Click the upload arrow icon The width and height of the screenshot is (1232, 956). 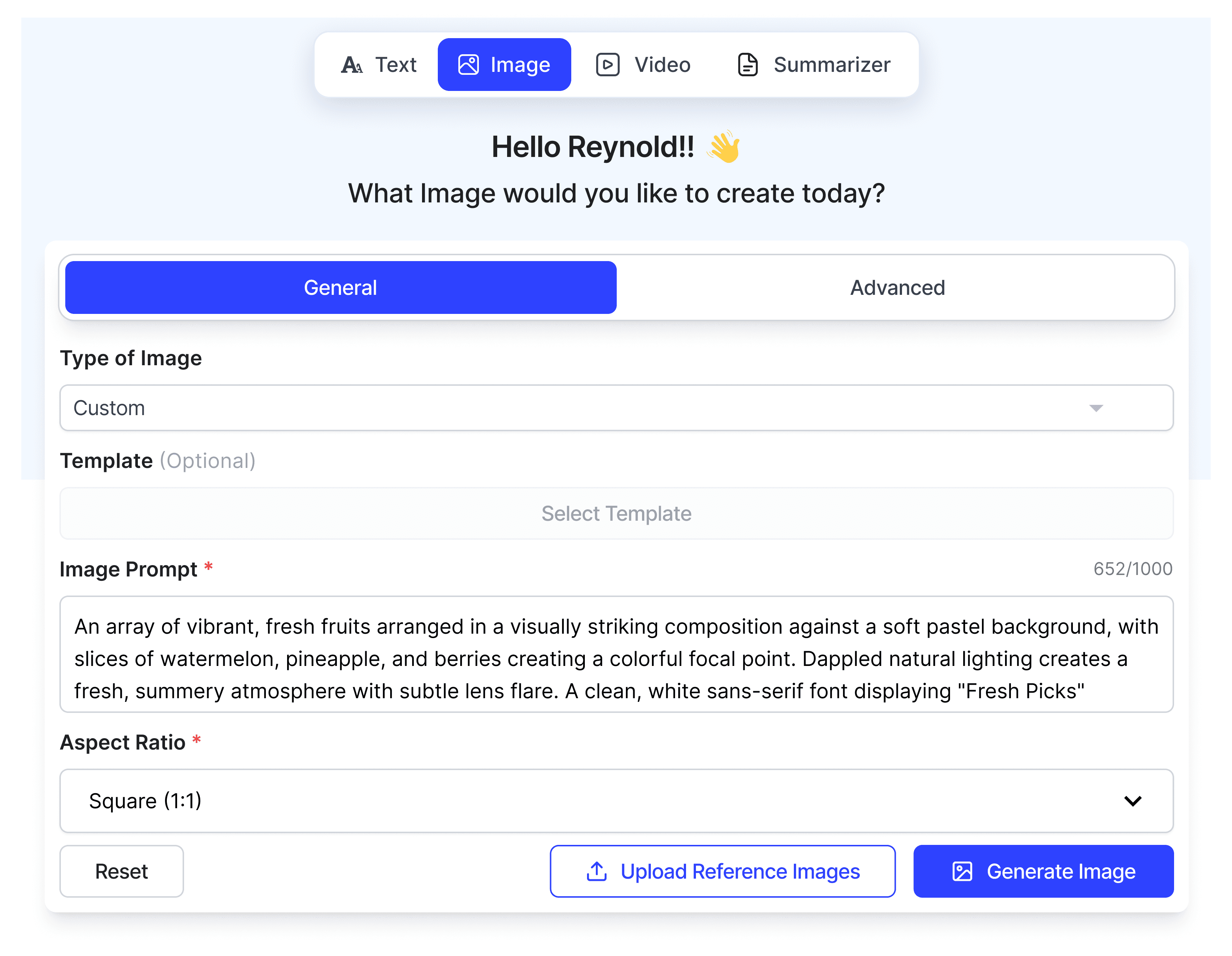(x=596, y=871)
